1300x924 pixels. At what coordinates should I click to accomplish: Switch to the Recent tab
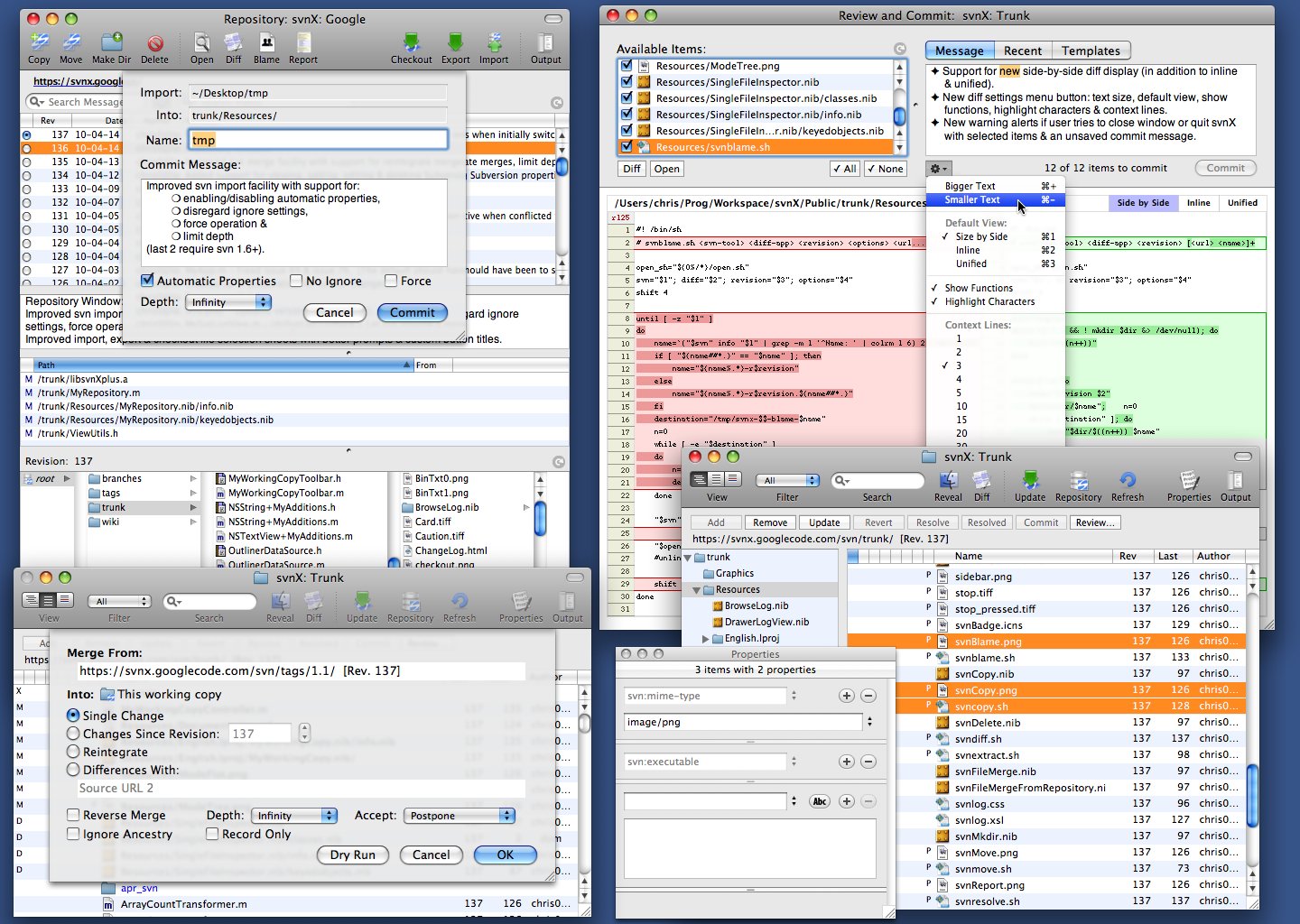click(x=1022, y=51)
